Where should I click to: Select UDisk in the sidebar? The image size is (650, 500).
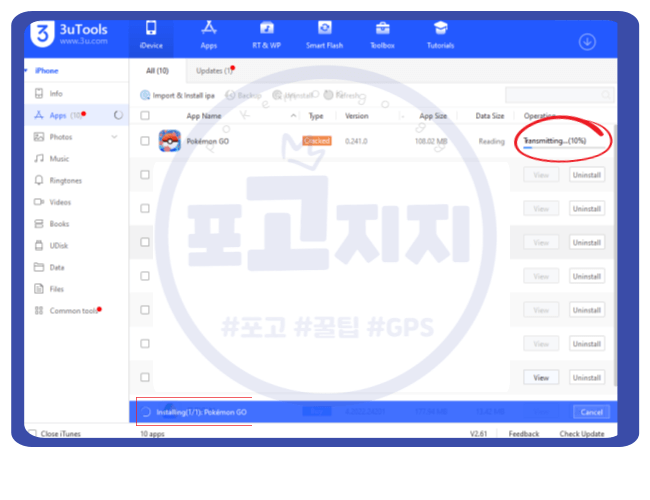(x=76, y=245)
